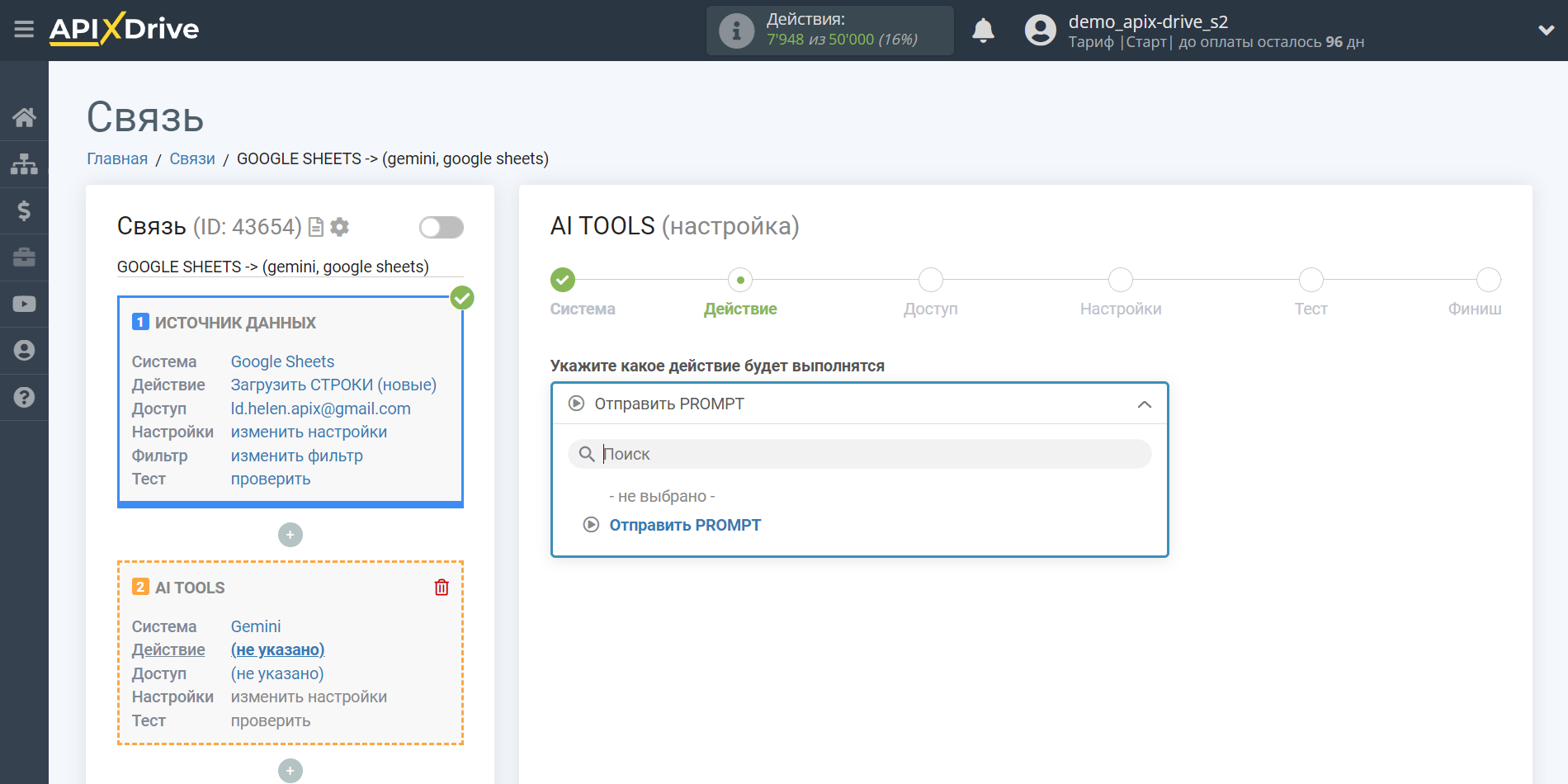
Task: Open the notifications bell
Action: [x=983, y=31]
